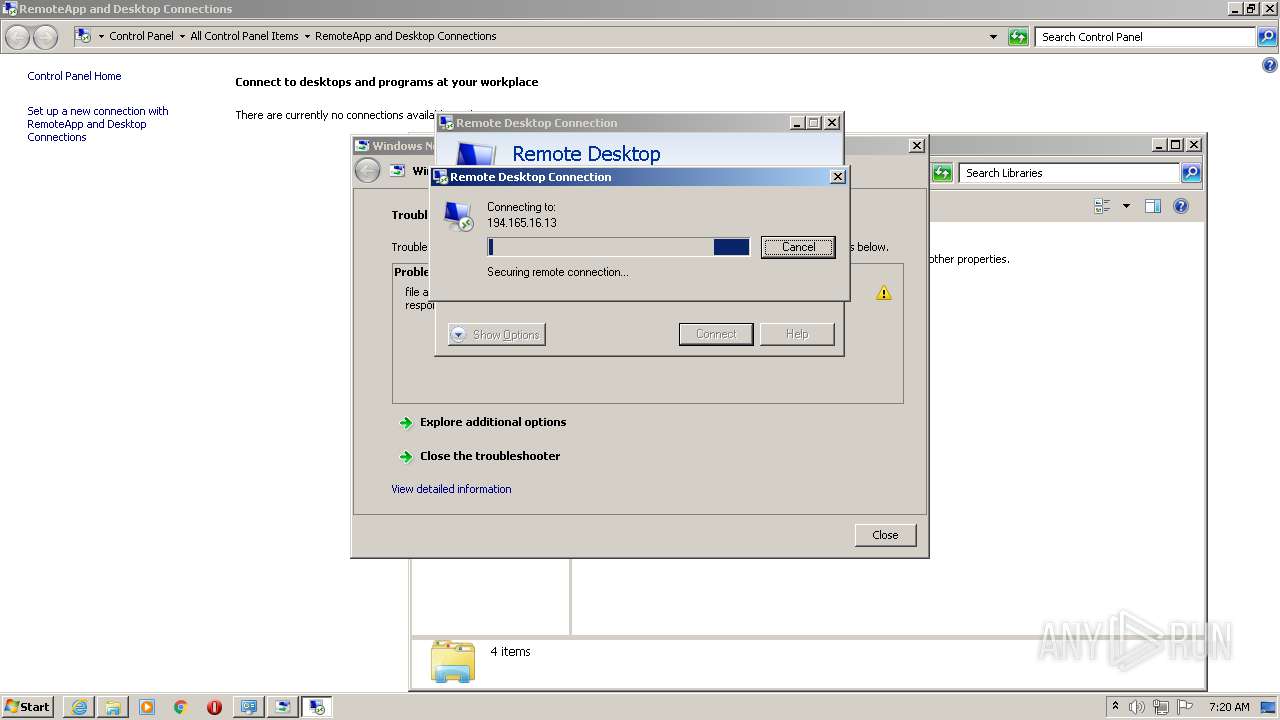Open Windows Explorer from taskbar

113,707
